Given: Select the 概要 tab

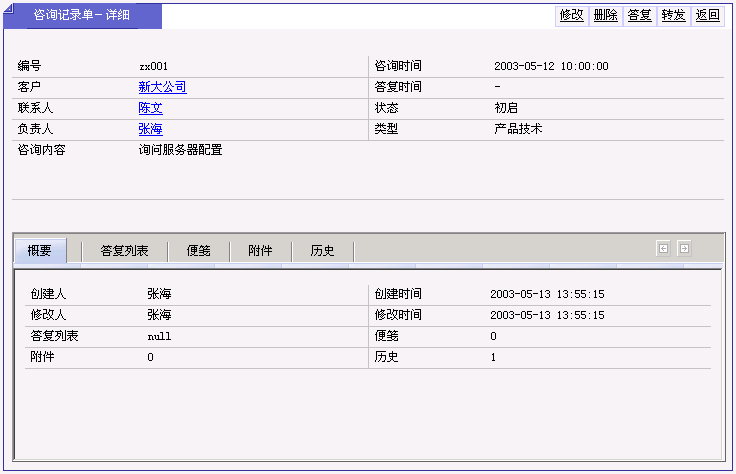Looking at the screenshot, I should pyautogui.click(x=40, y=251).
